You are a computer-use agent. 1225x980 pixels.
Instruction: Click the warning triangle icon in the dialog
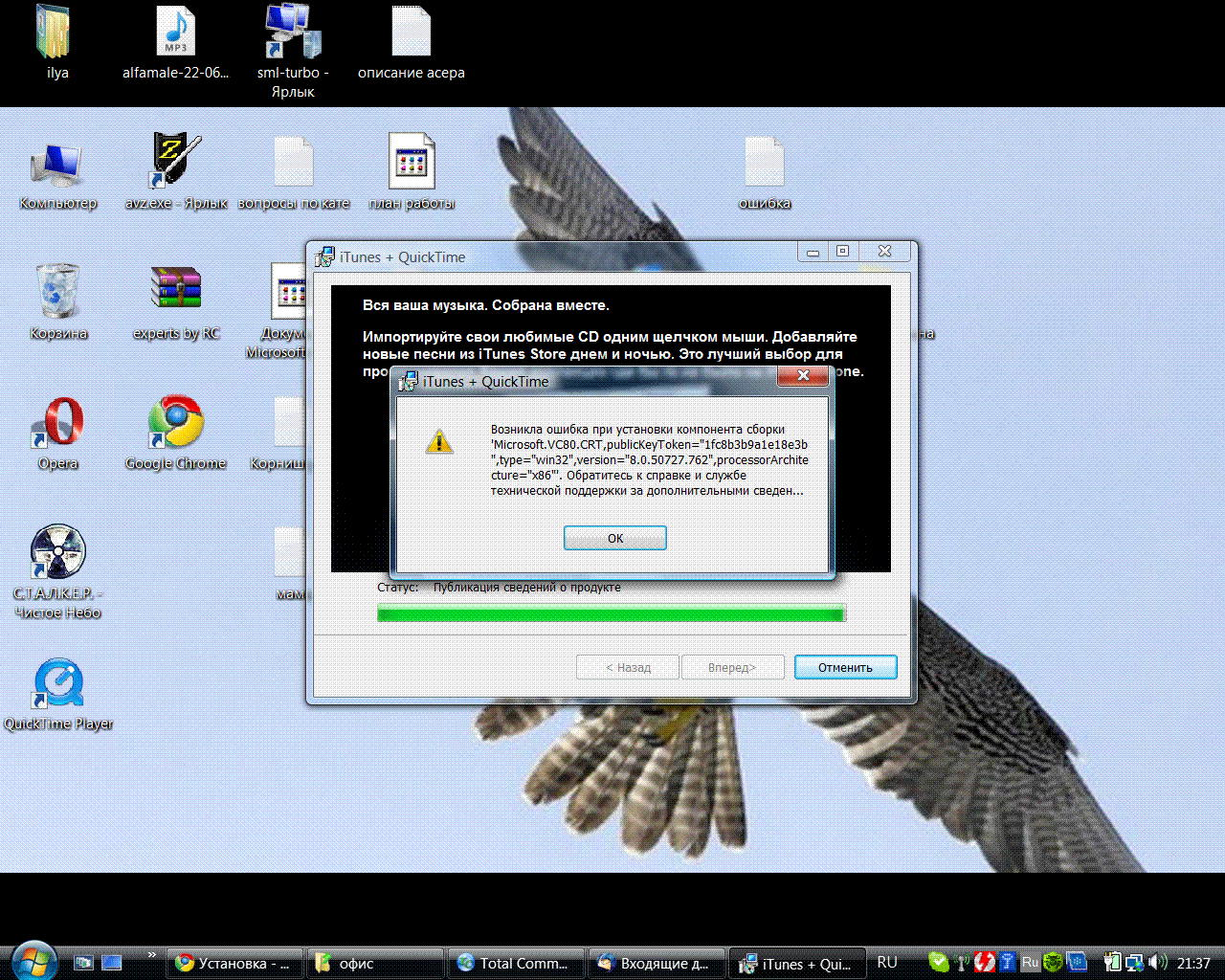[x=439, y=441]
